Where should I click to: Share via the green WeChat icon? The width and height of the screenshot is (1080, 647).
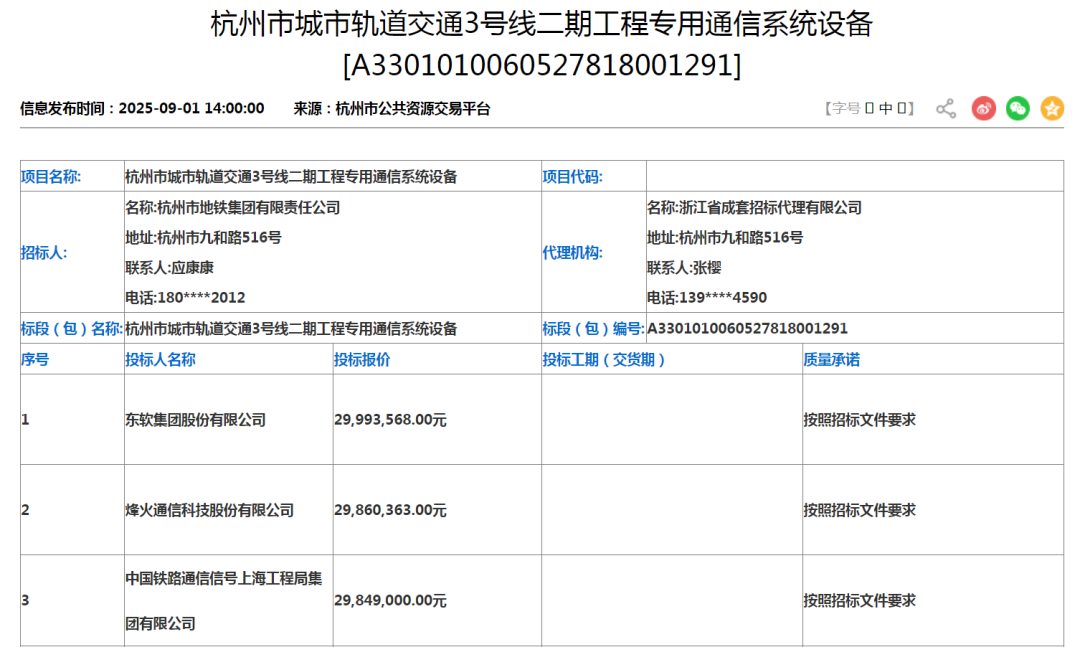tap(1018, 108)
